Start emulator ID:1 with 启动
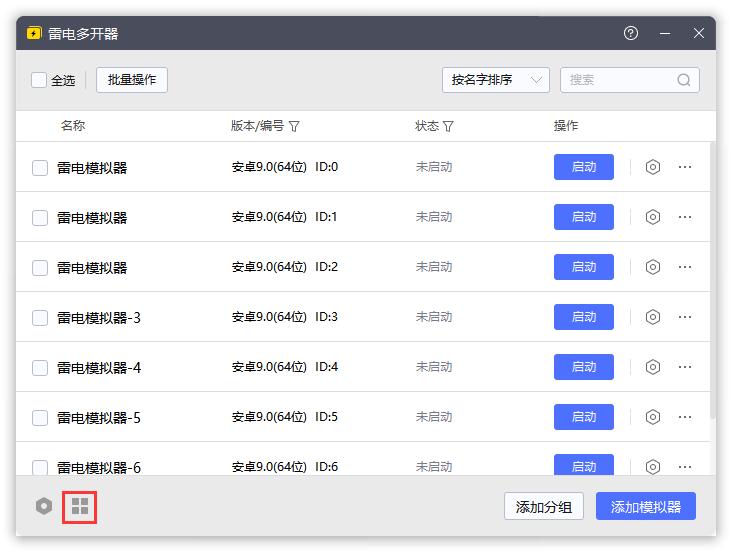The width and height of the screenshot is (736, 556). coord(583,217)
